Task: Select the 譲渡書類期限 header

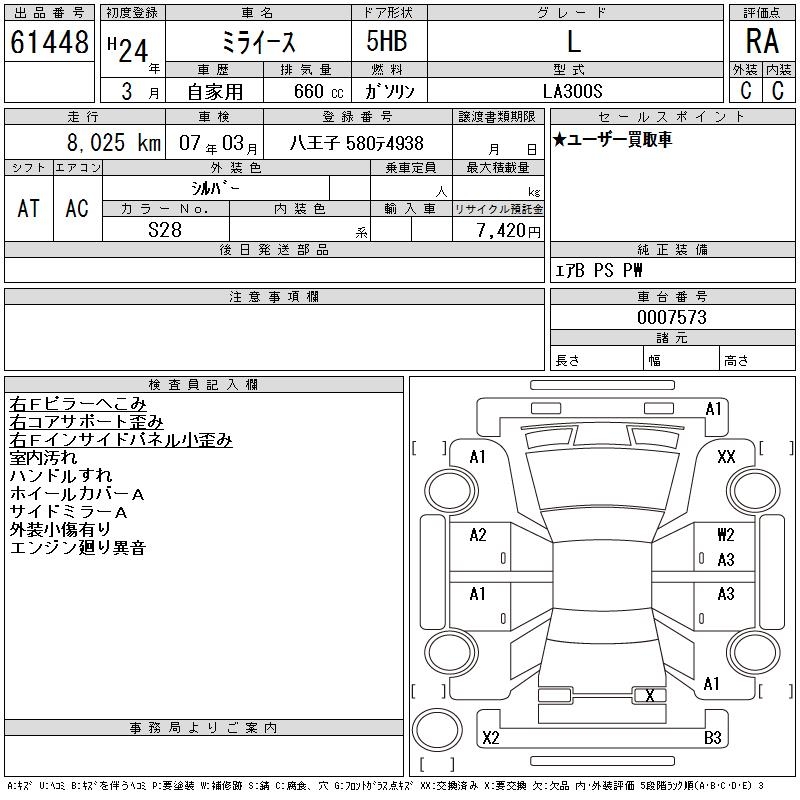Action: pos(497,117)
